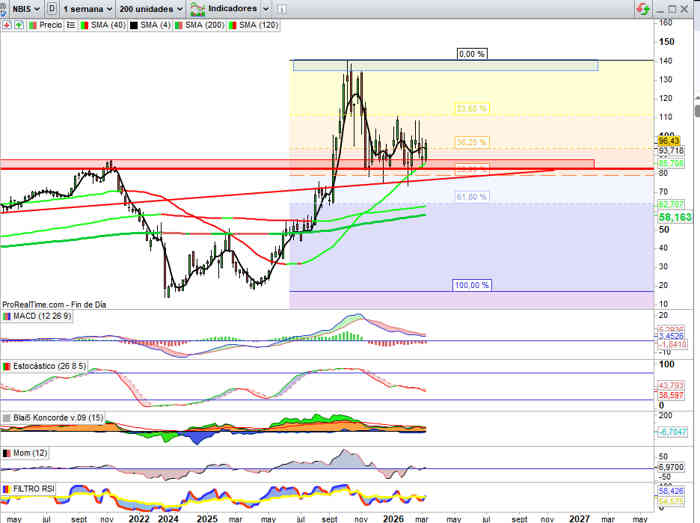Screen dimensions: 700x523
Task: Click the daily 'D' timeframe icon
Action: click(51, 7)
